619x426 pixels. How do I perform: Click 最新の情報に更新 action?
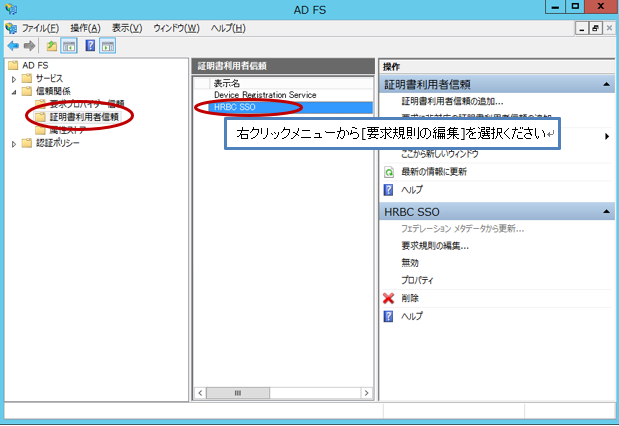coord(434,172)
